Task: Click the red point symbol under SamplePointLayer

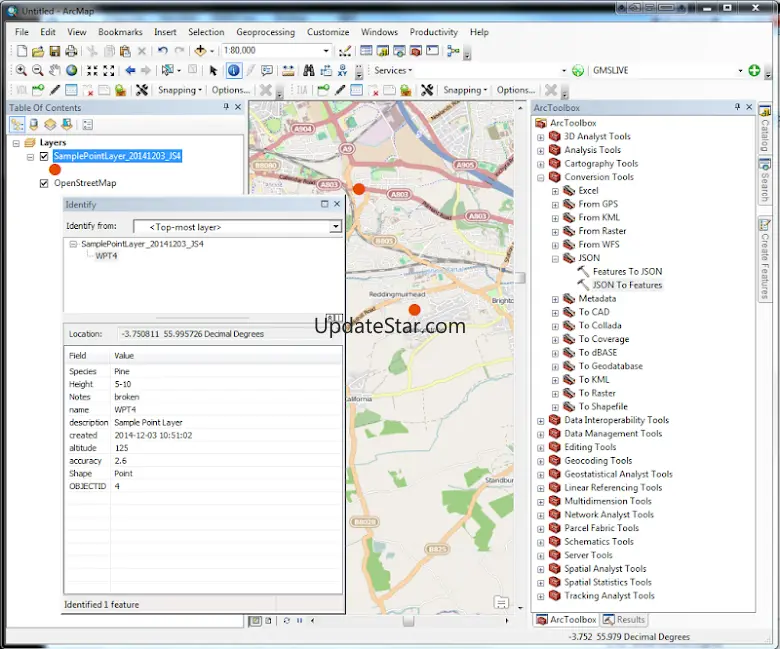Action: [55, 170]
